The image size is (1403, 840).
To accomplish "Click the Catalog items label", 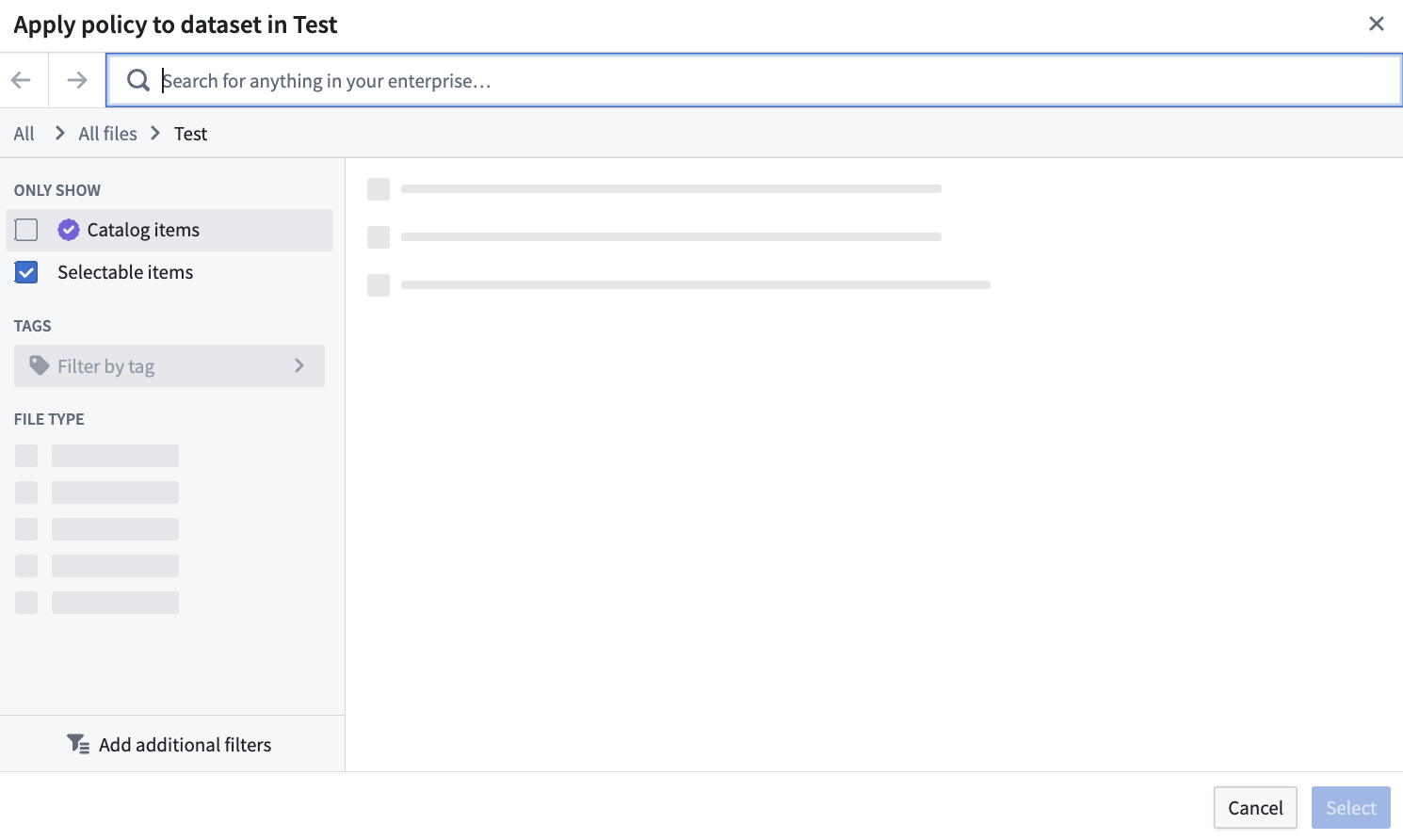I will [x=143, y=230].
